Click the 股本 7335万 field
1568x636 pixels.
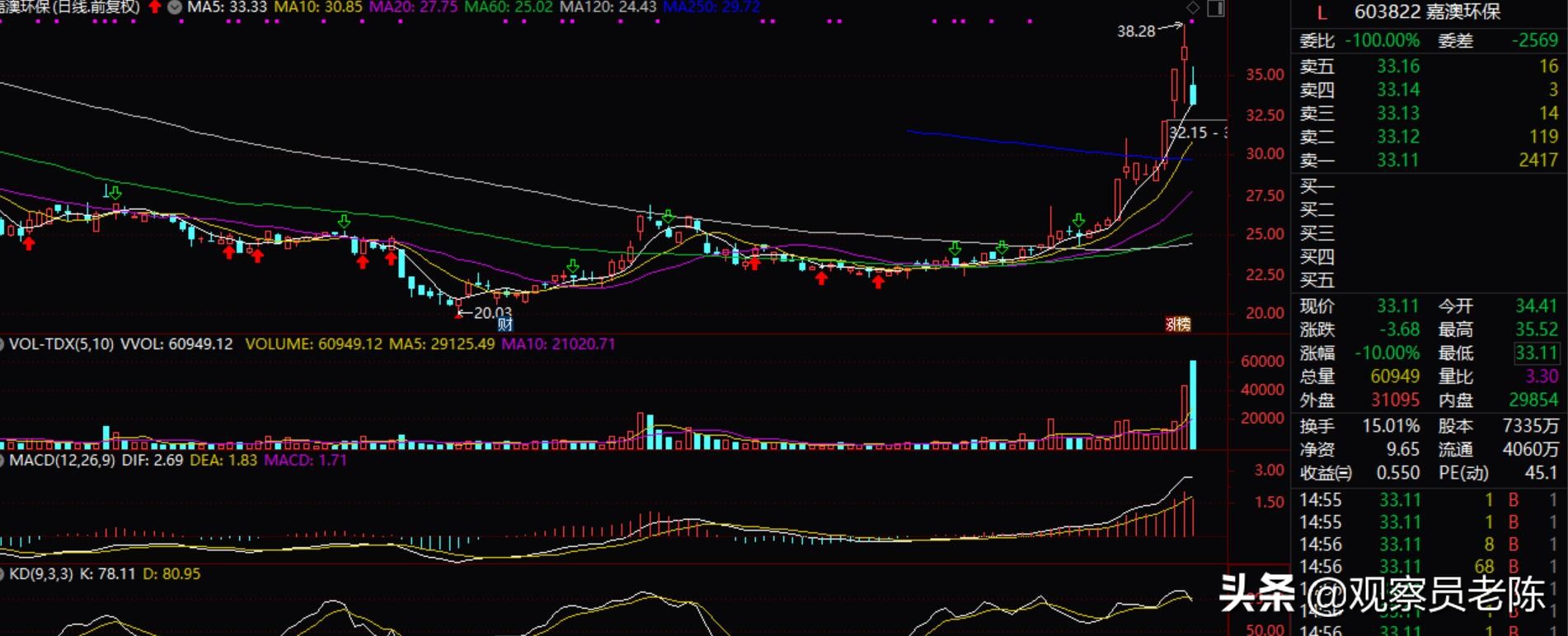pos(1498,426)
